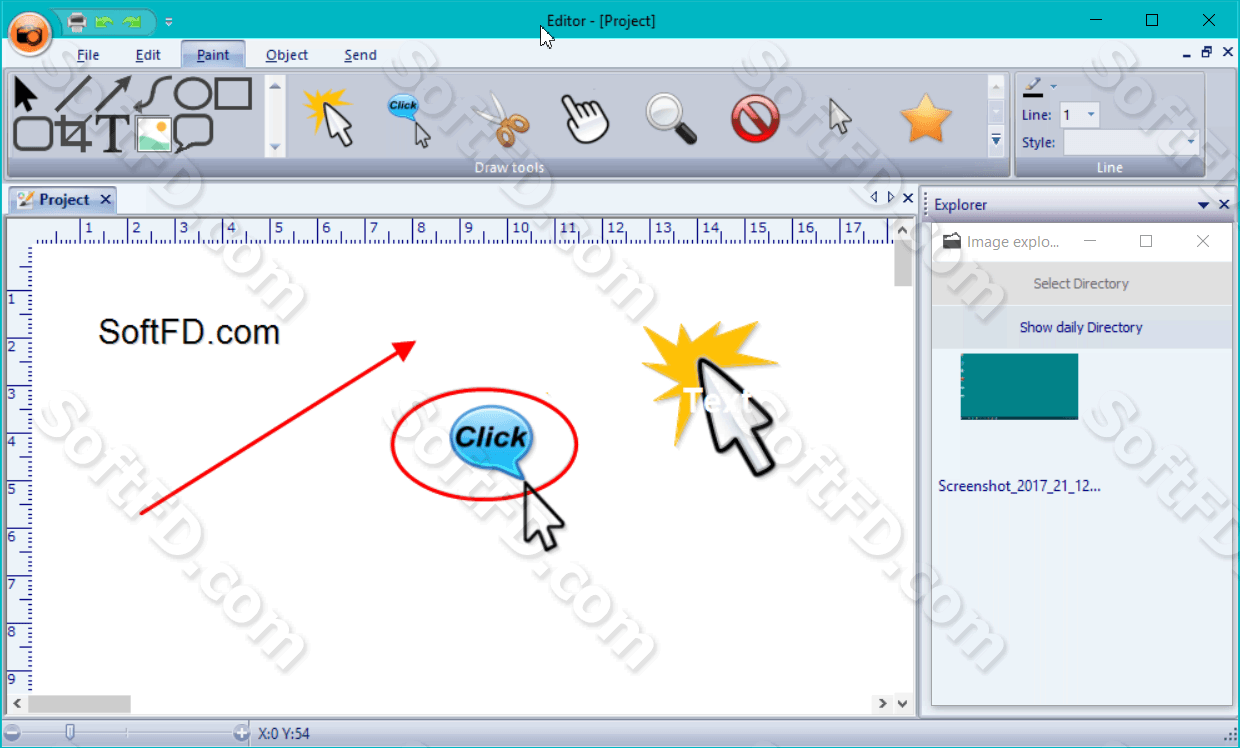
Task: Open the line color dropdown arrow
Action: (x=1053, y=87)
